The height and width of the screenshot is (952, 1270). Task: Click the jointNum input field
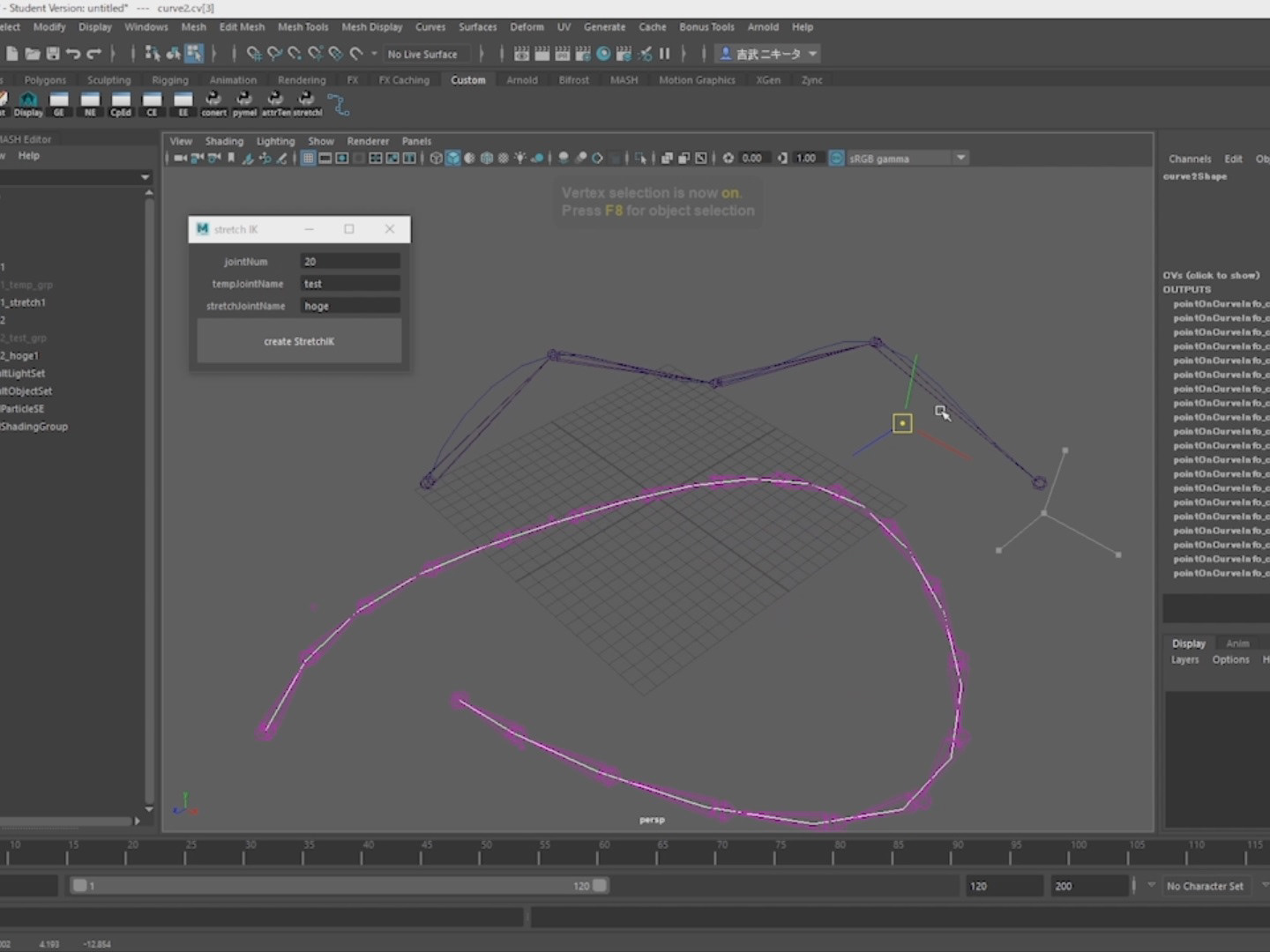(350, 262)
